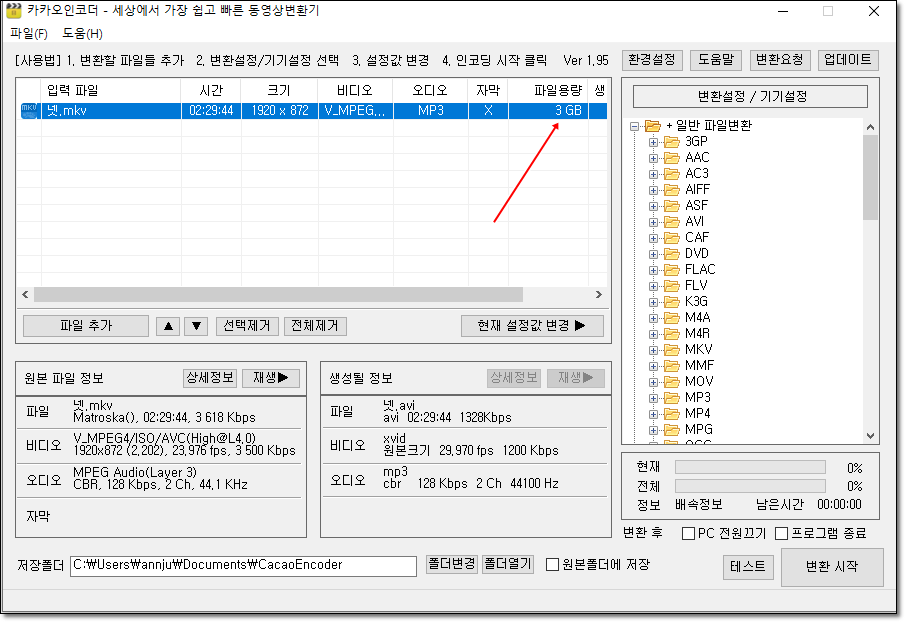This screenshot has width=905, height=622.
Task: Enable PC 전원끄기 after conversion
Action: [688, 534]
